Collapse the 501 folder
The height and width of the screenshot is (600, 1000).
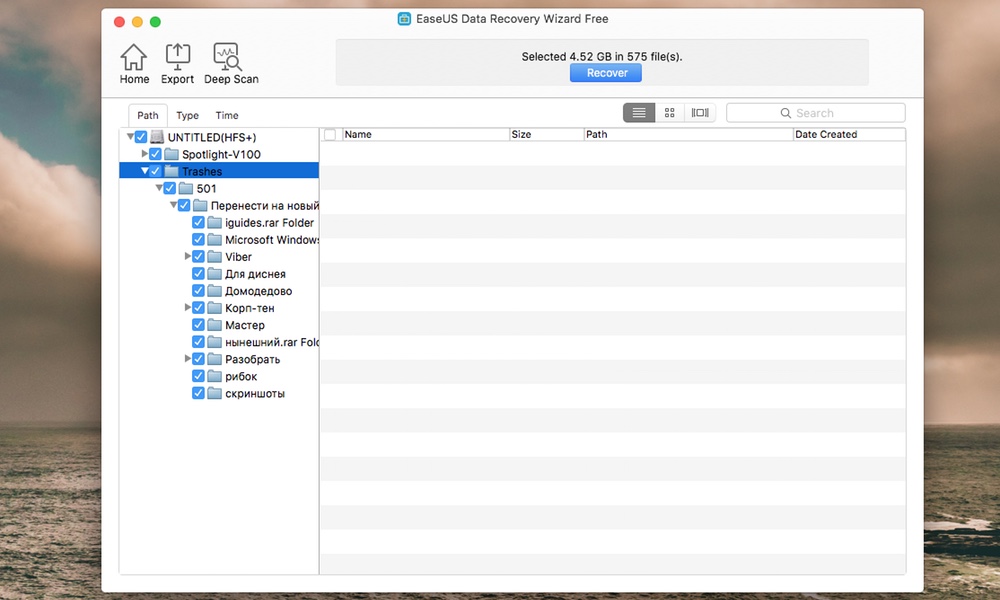[159, 188]
